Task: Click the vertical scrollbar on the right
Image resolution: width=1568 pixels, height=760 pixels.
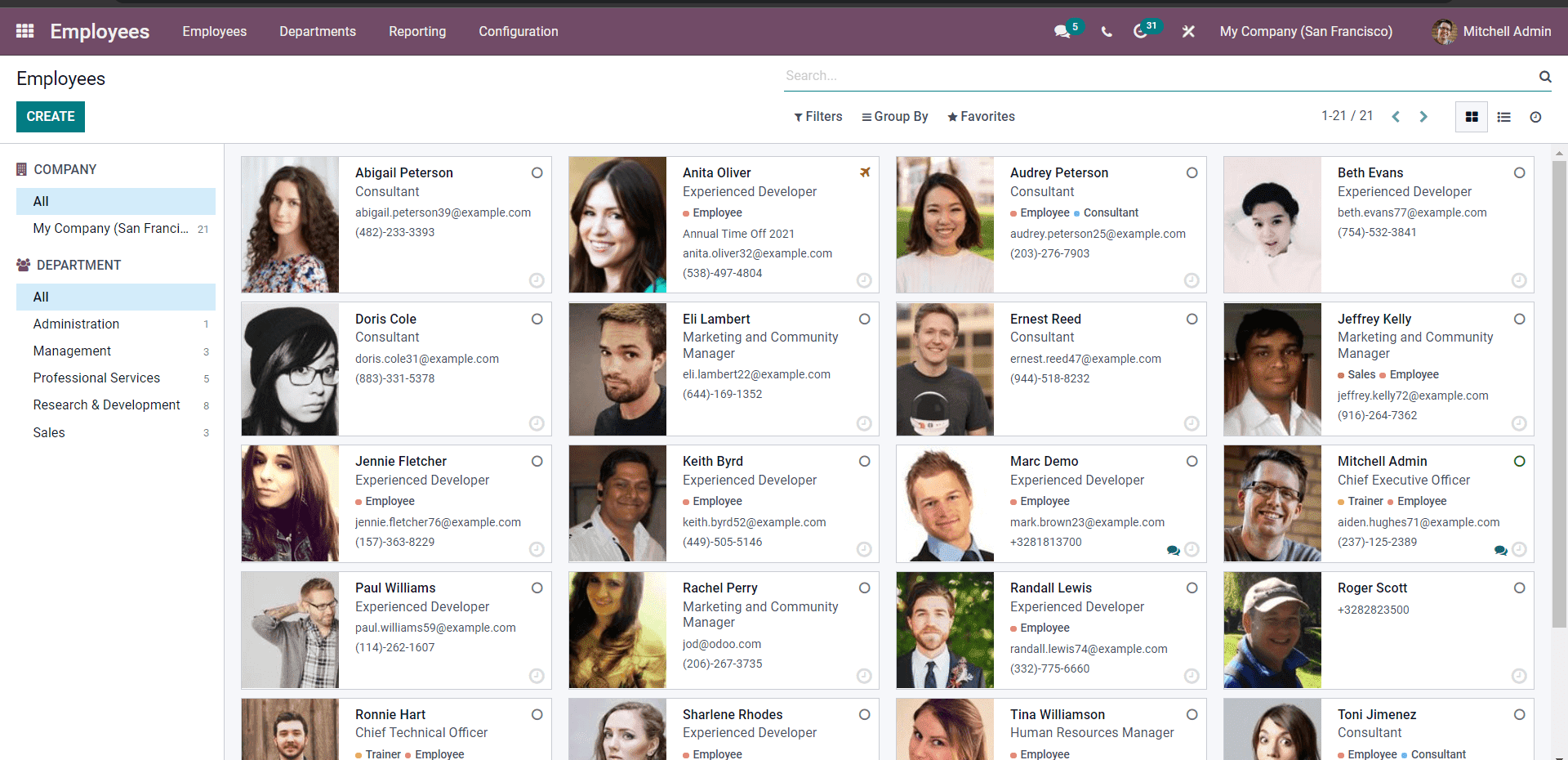Action: click(1559, 392)
